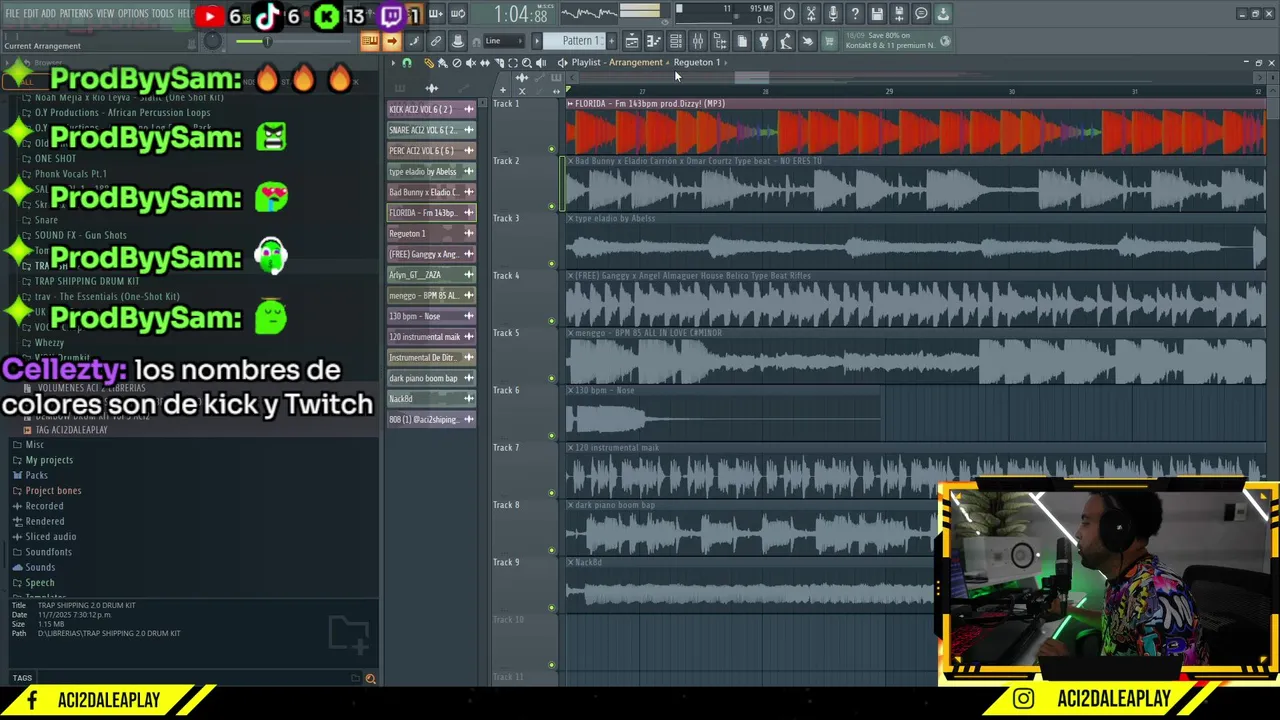Select the TRAP SHIPPING DRUM KIT folder
Image resolution: width=1280 pixels, height=720 pixels.
point(87,281)
